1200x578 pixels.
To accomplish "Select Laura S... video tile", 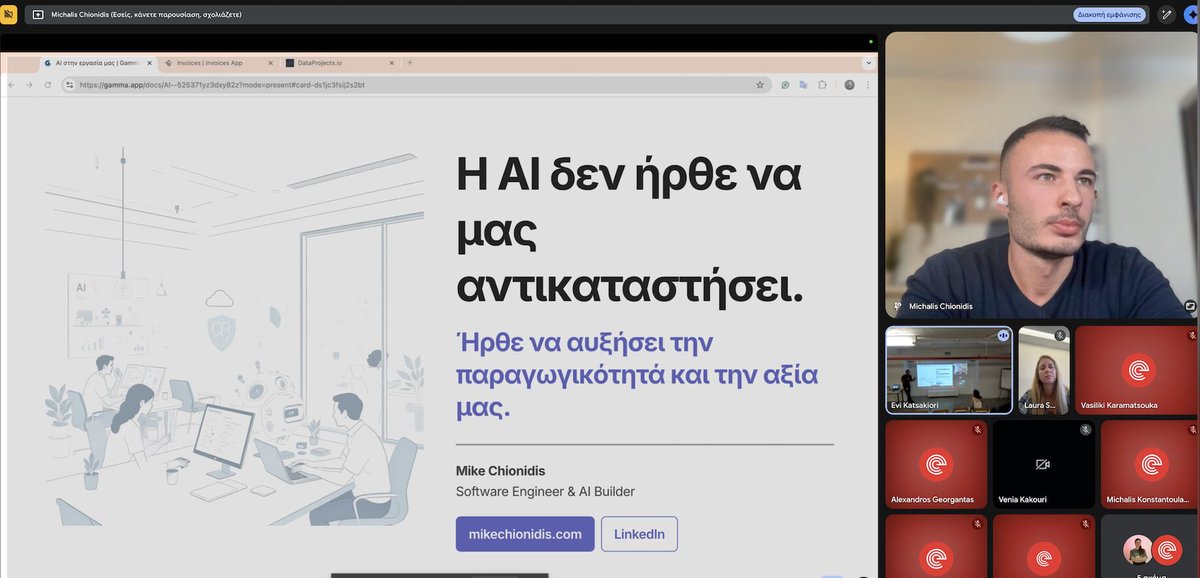I will 1044,370.
